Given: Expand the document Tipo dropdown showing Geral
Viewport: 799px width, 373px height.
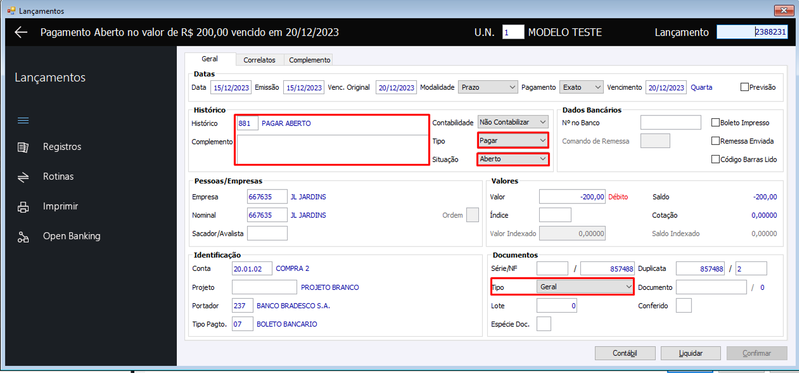Looking at the screenshot, I should 585,287.
